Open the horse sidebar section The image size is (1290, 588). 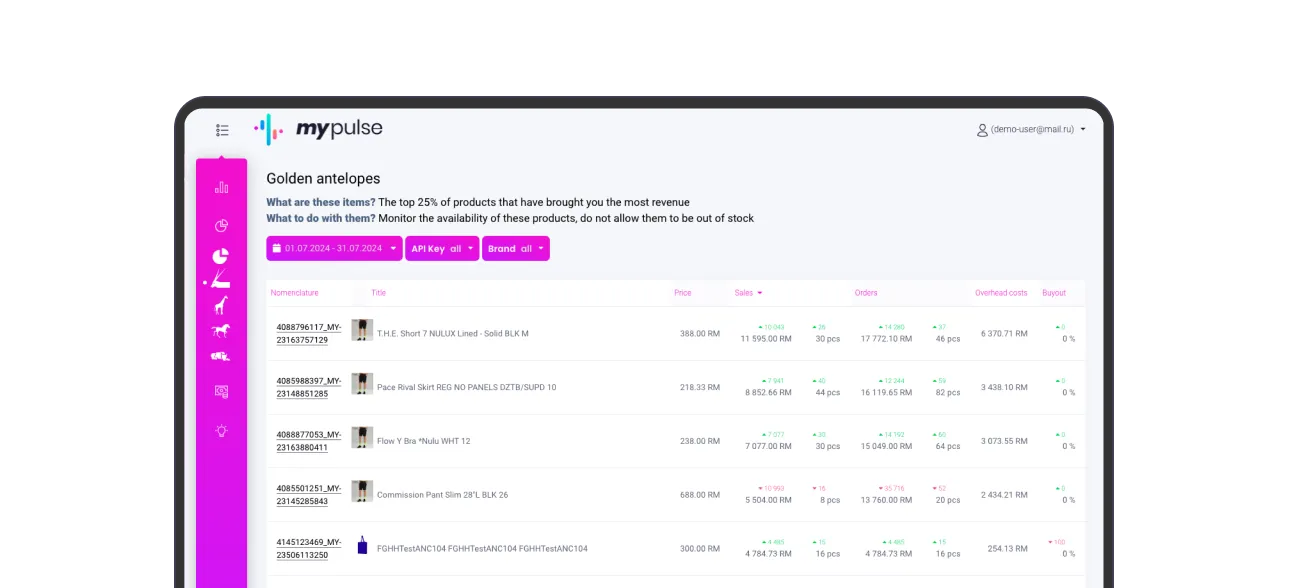221,331
